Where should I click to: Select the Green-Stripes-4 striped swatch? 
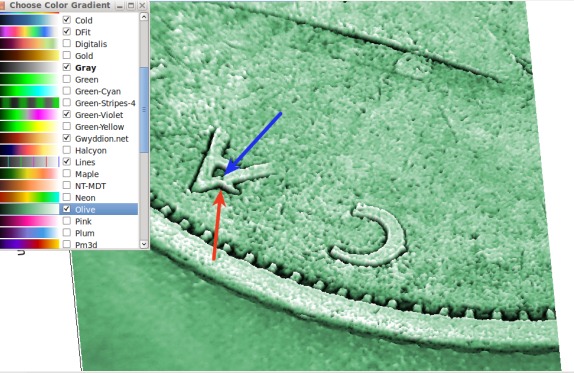point(29,103)
